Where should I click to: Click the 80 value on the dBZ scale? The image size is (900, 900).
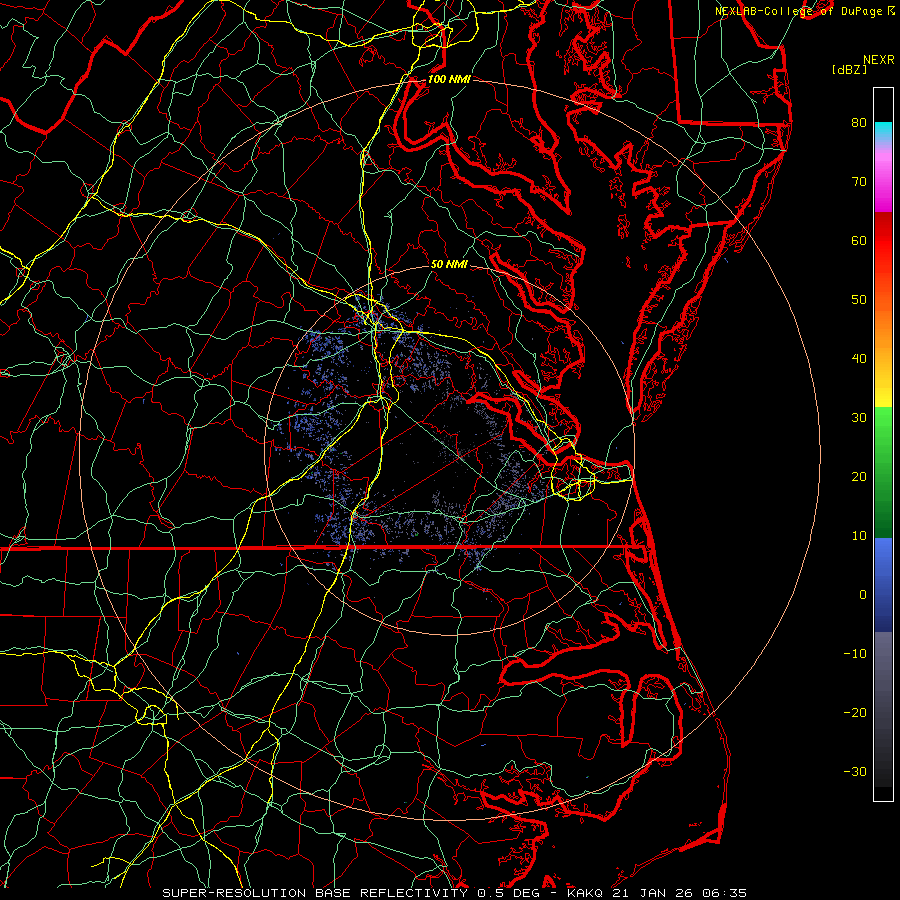(858, 123)
